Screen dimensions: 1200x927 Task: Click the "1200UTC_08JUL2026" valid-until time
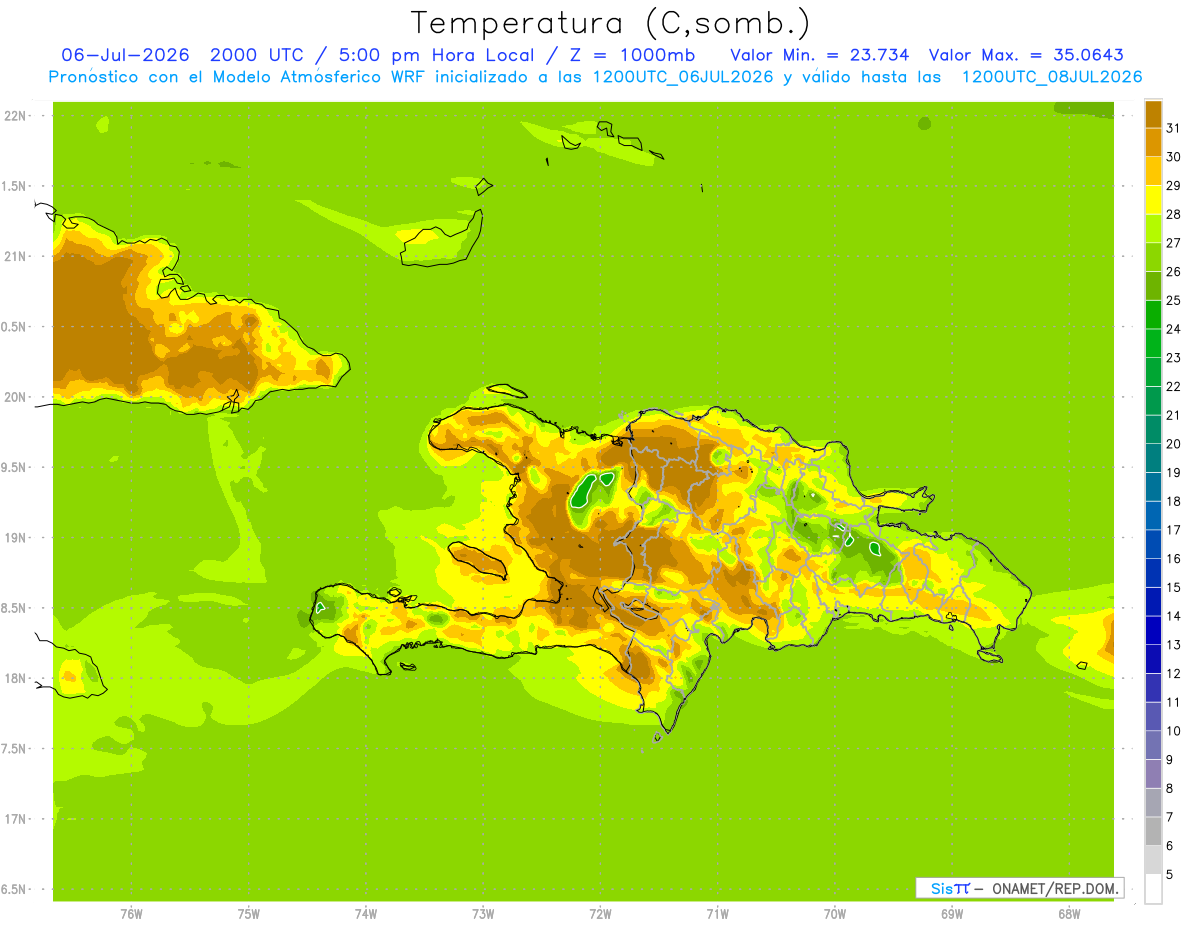click(x=1052, y=77)
